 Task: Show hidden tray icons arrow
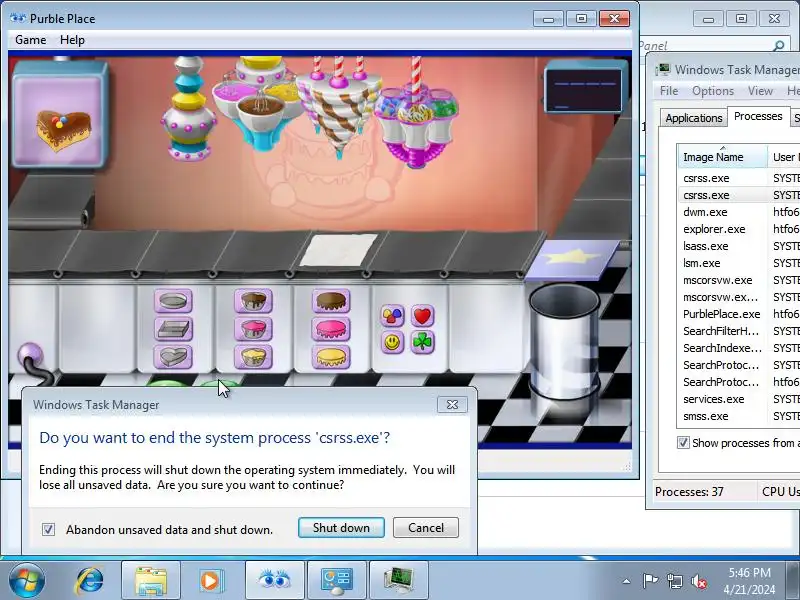(x=627, y=581)
